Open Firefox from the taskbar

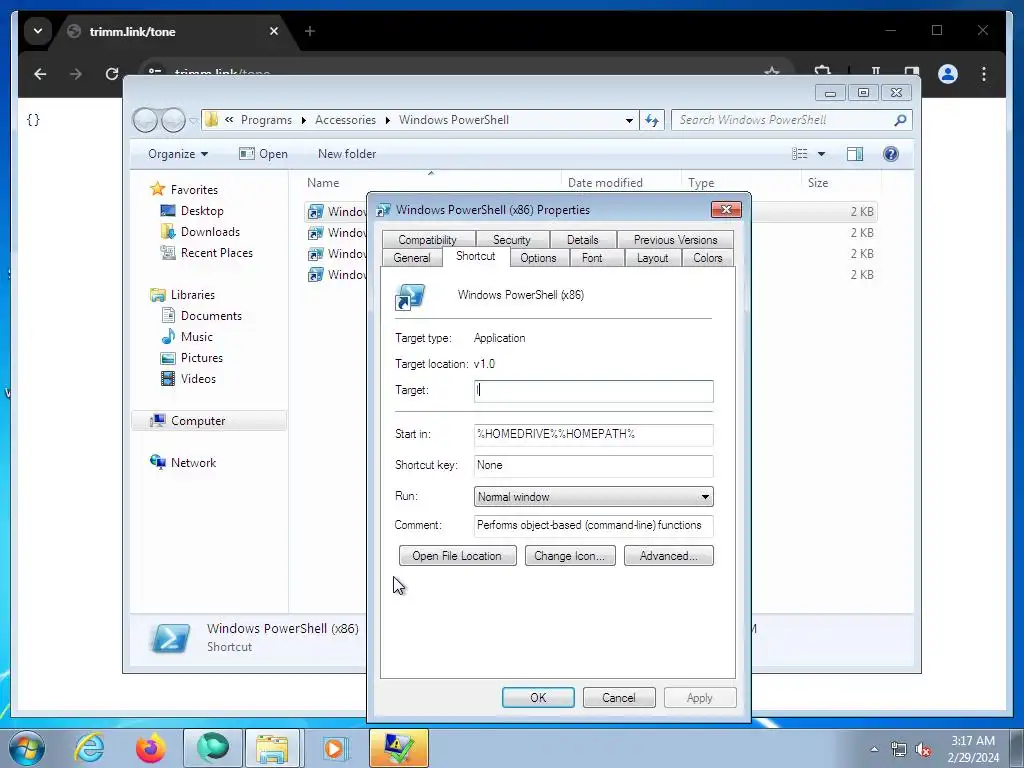click(151, 748)
